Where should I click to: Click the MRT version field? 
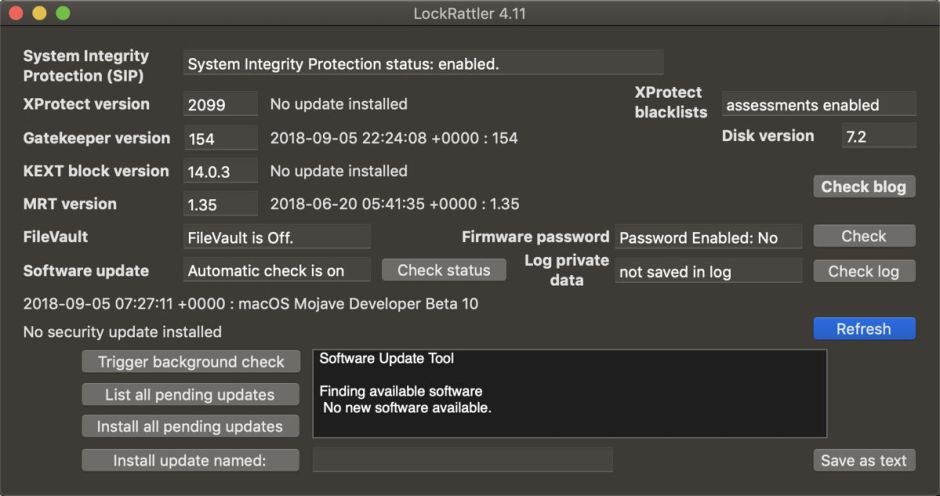click(220, 204)
